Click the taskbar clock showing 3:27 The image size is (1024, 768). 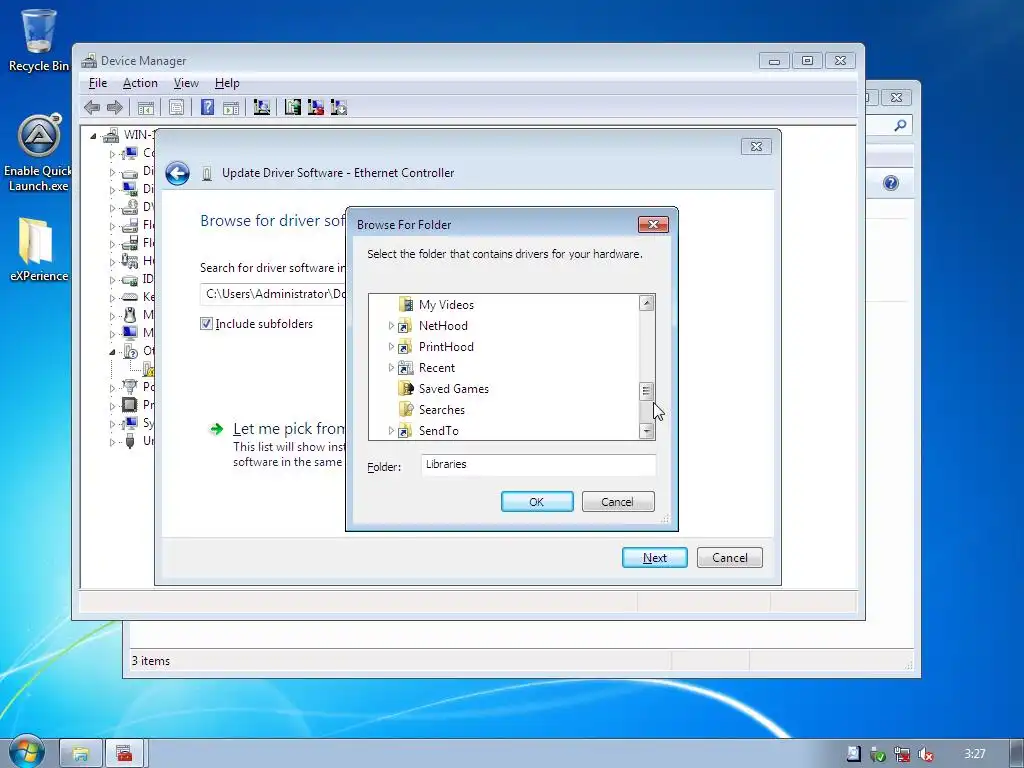[974, 754]
